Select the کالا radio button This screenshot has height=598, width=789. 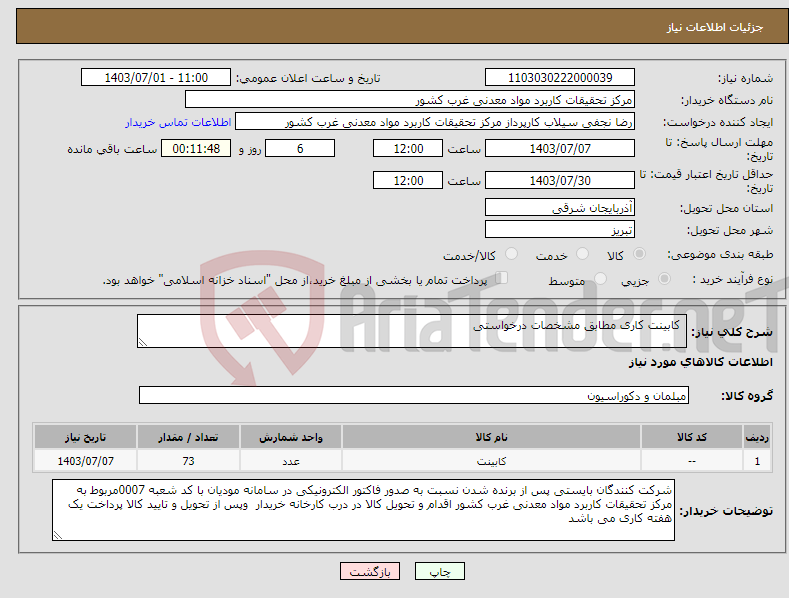640,254
